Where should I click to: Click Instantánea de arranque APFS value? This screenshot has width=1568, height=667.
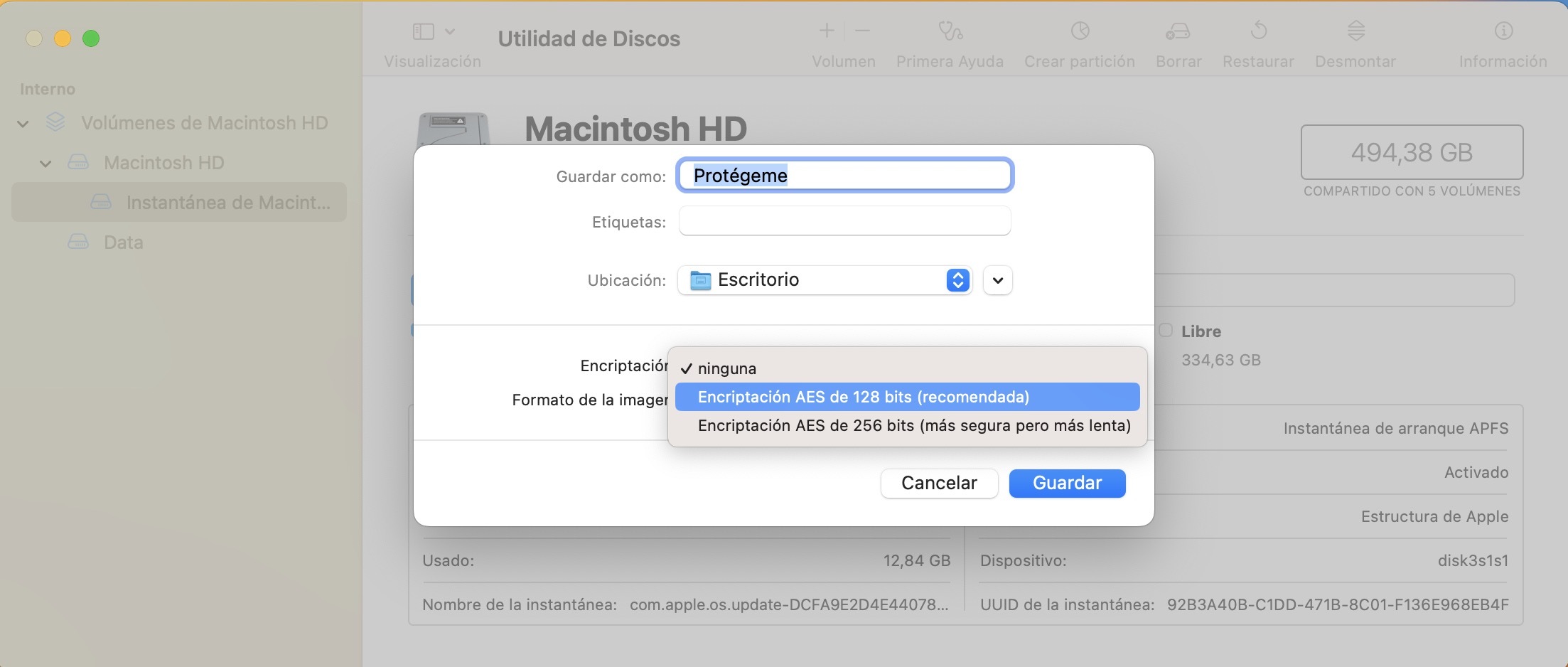1395,428
